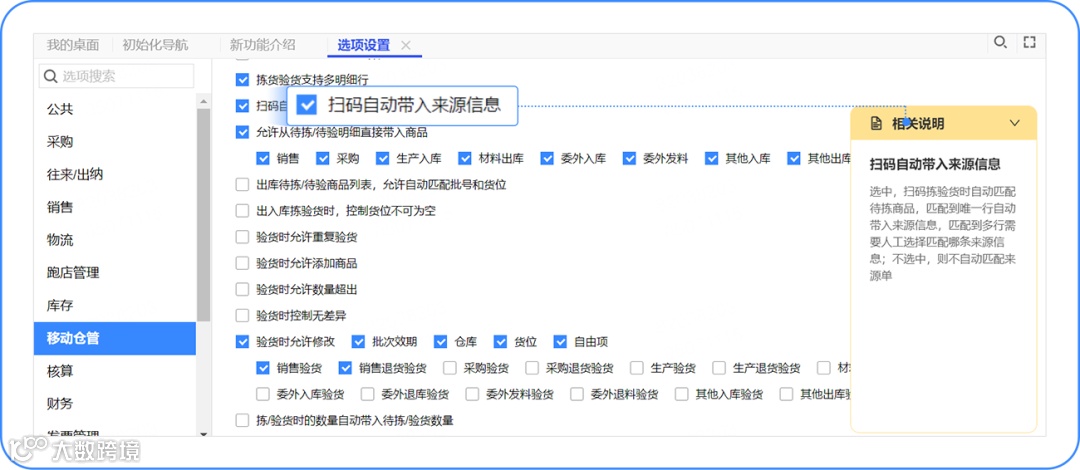Click the 扫码自动带入来源信息 heading in 相关说明 panel
1080x470 pixels.
tap(935, 164)
